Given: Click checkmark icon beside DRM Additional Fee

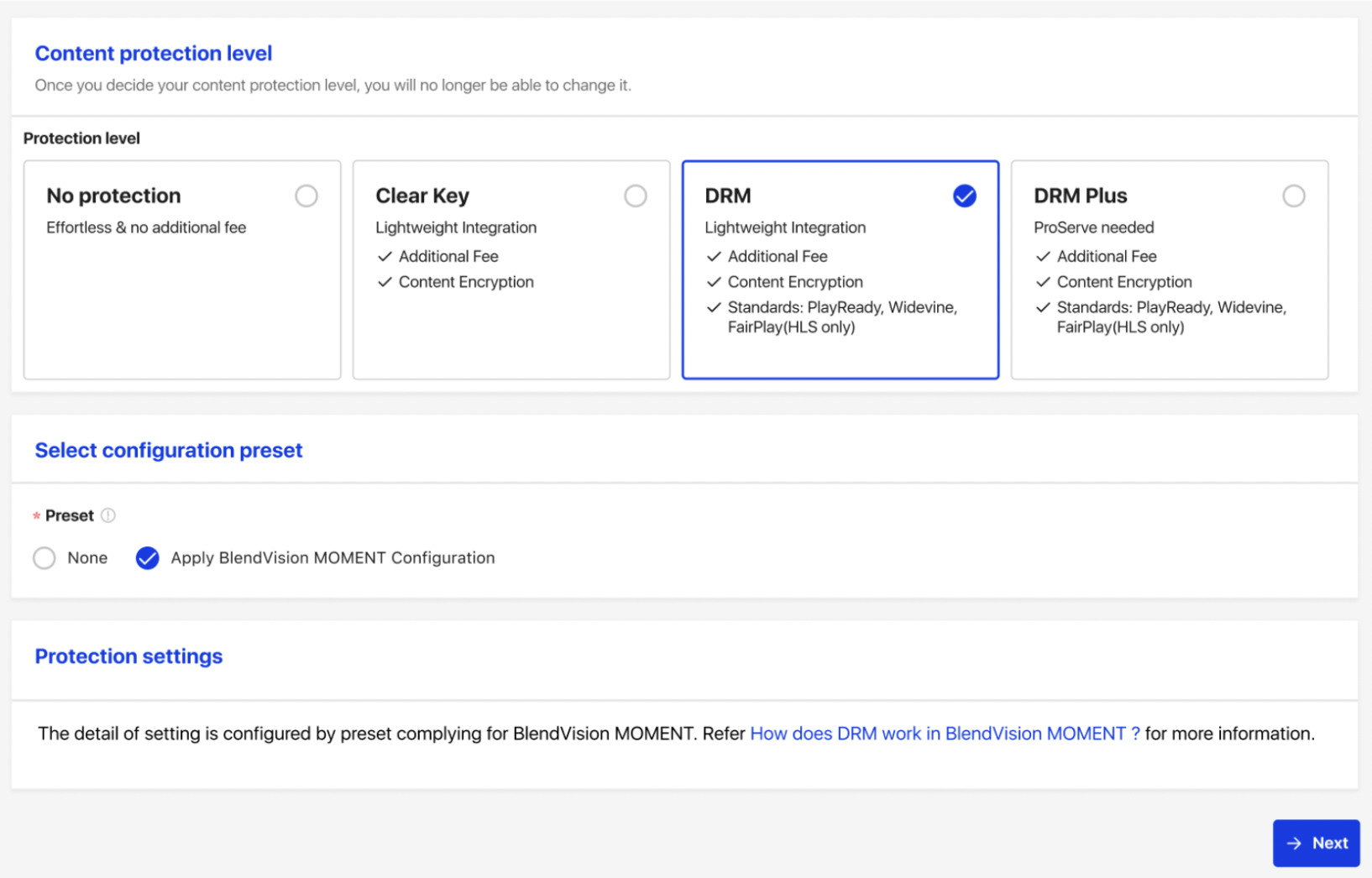Looking at the screenshot, I should coord(714,257).
